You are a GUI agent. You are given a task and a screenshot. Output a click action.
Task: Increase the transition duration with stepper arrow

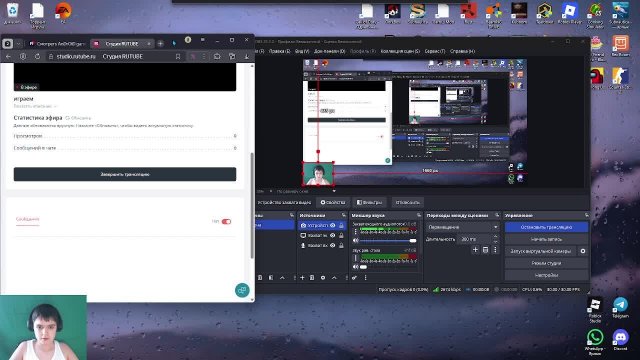pos(496,237)
